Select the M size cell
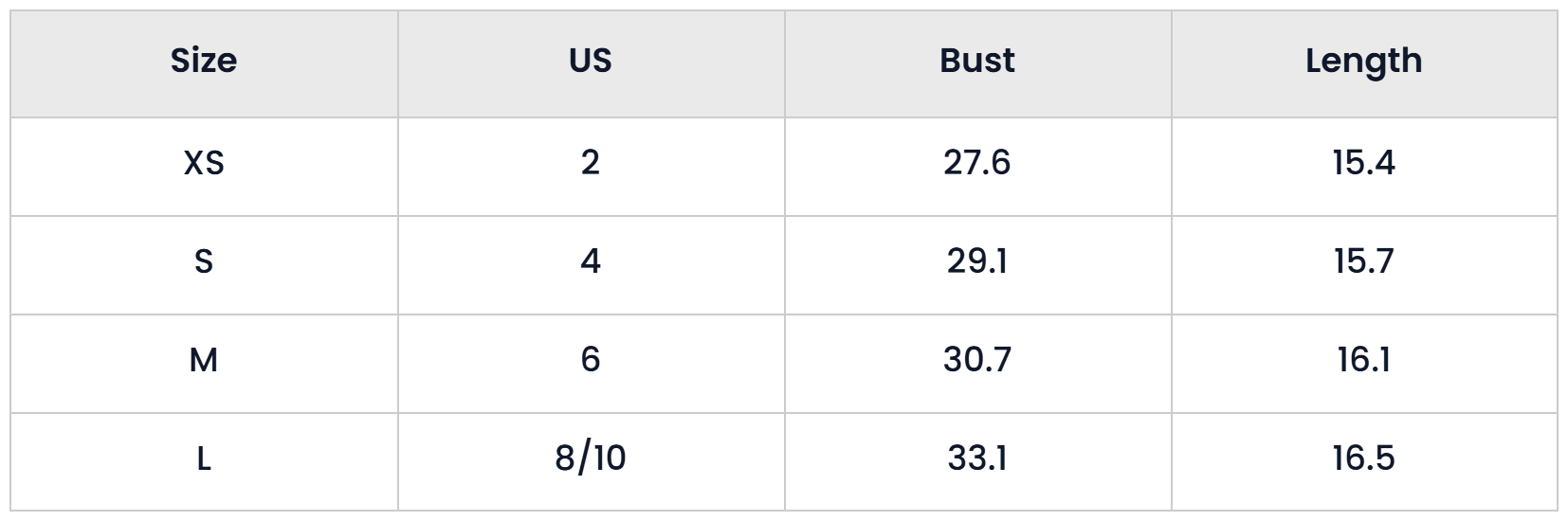 coord(204,363)
